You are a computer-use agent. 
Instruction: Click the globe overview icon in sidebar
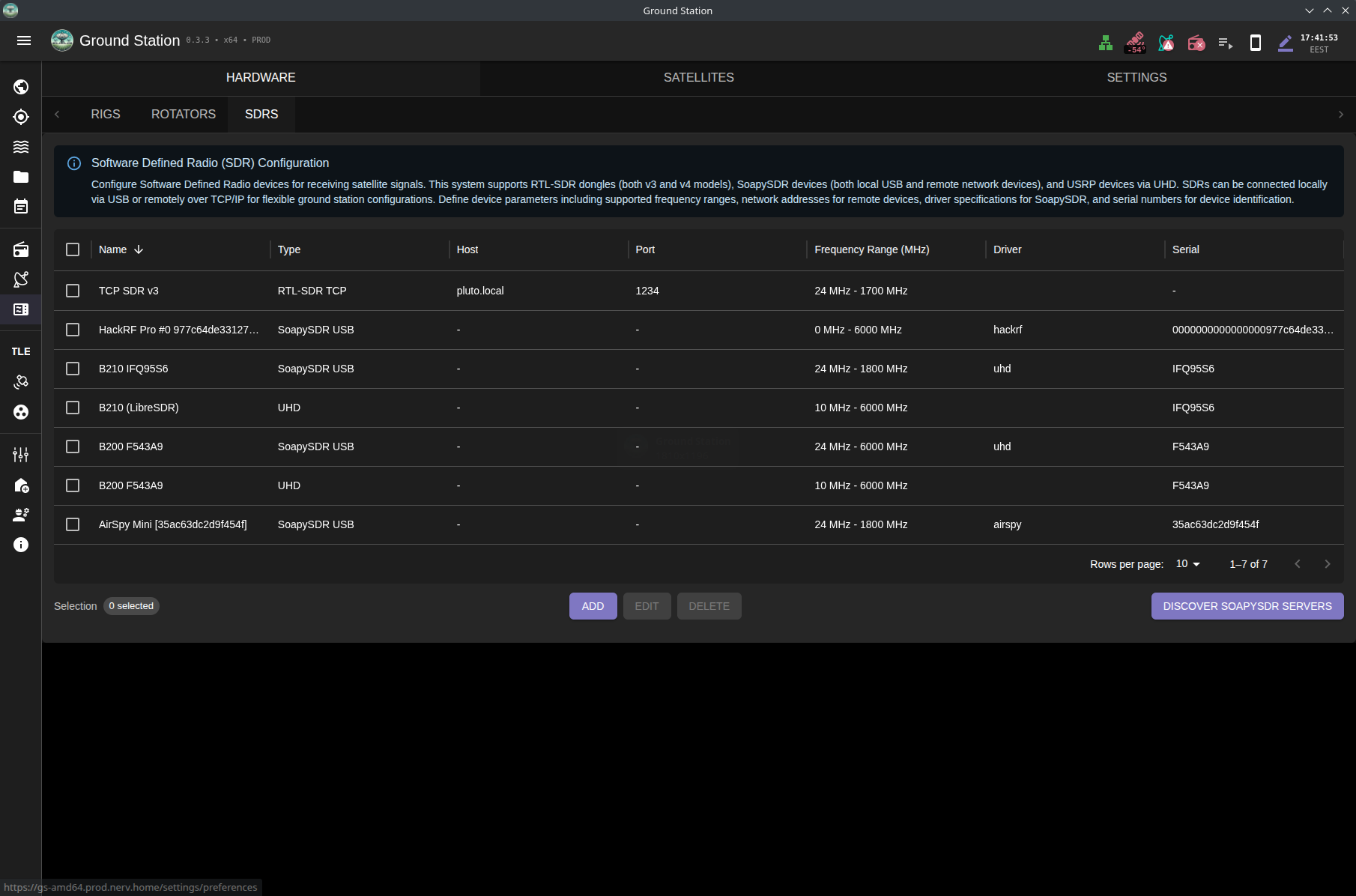(x=21, y=87)
